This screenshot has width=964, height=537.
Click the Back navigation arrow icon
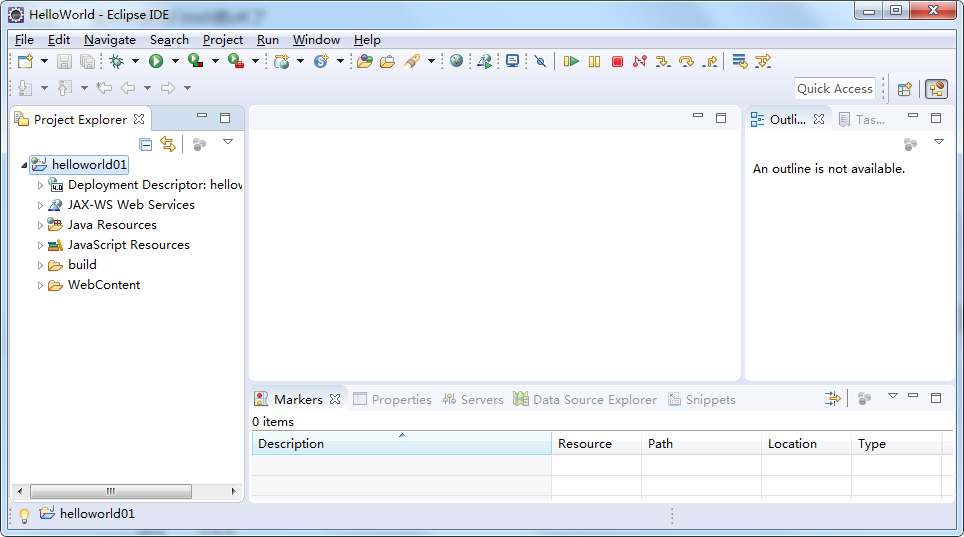[128, 88]
